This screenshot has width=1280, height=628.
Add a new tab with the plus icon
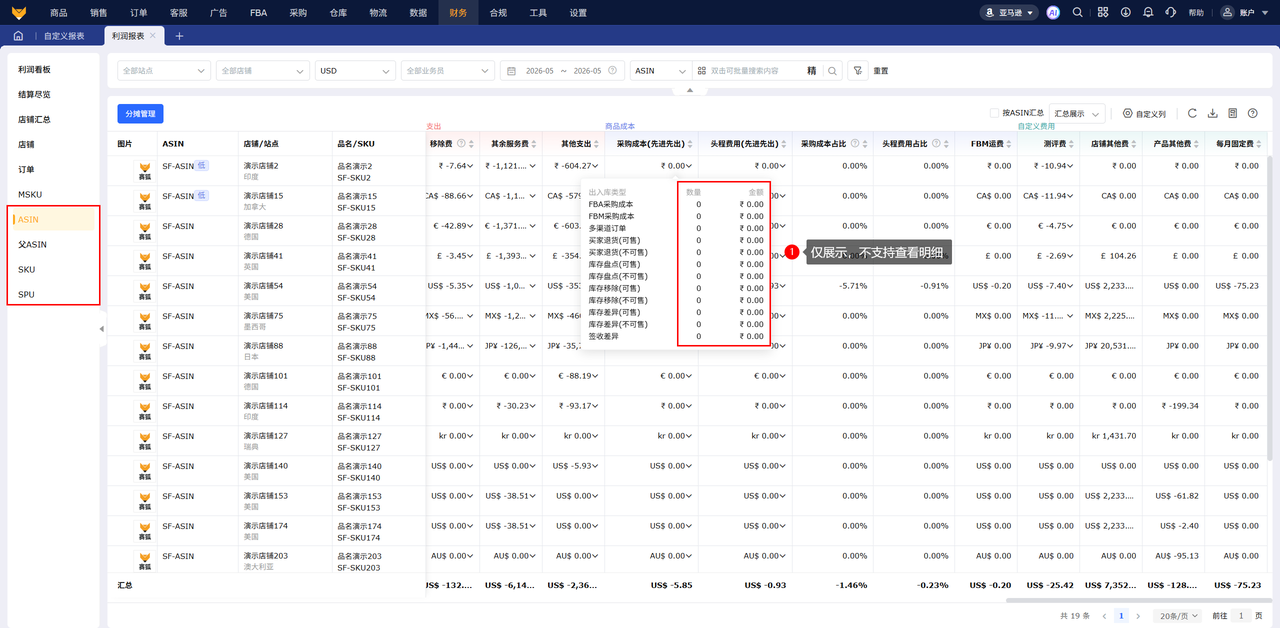click(179, 36)
